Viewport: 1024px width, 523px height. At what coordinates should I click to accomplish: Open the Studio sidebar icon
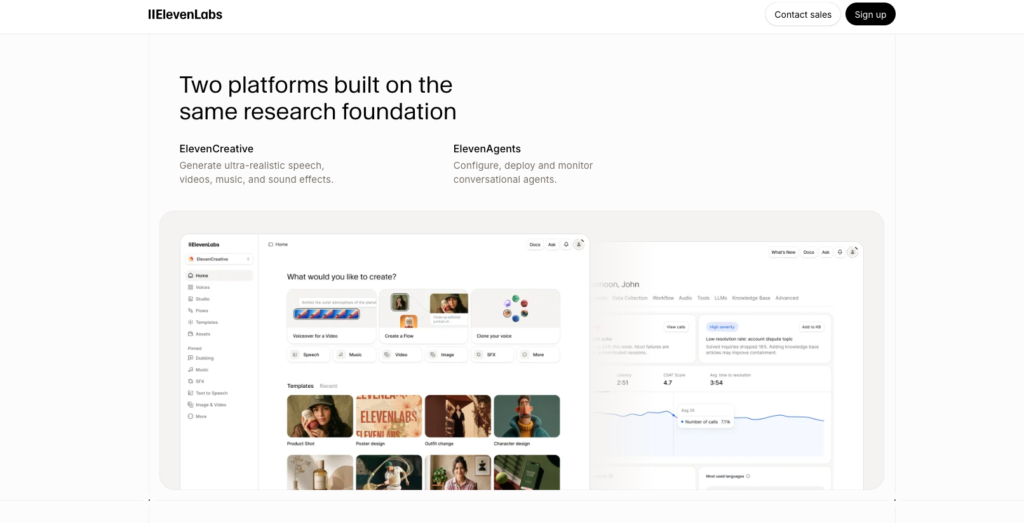[191, 299]
